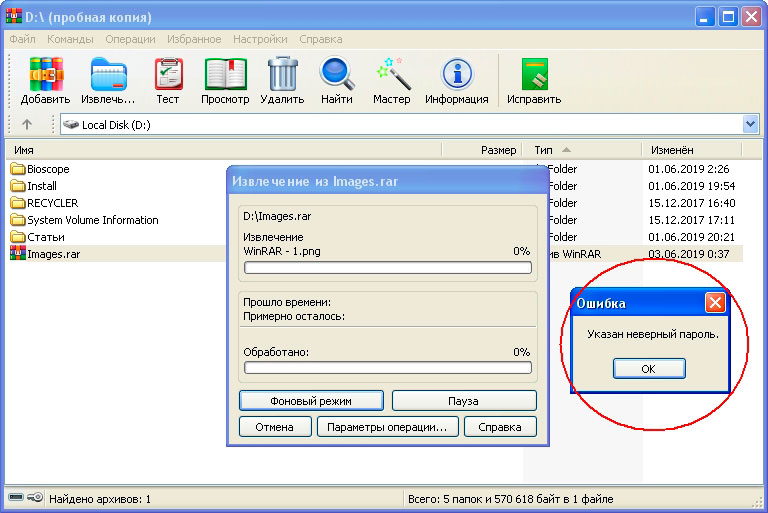The width and height of the screenshot is (768, 513).
Task: Expand the Local Disk (D:) path dropdown
Action: point(750,124)
